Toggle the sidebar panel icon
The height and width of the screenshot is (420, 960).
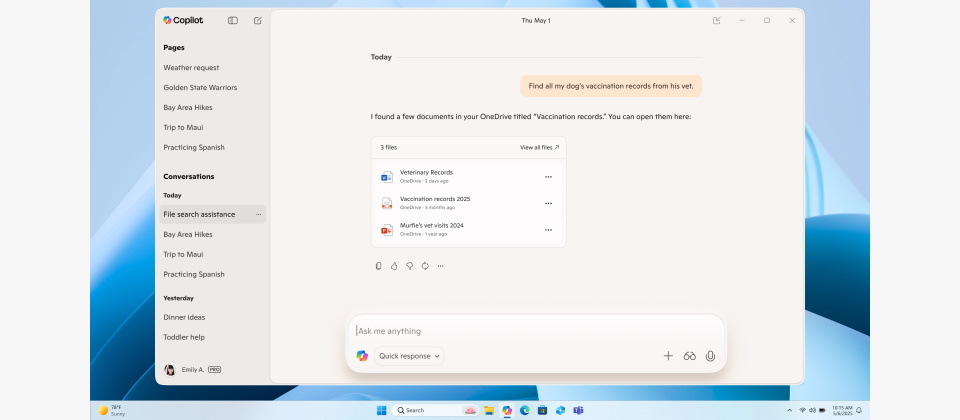[x=232, y=20]
